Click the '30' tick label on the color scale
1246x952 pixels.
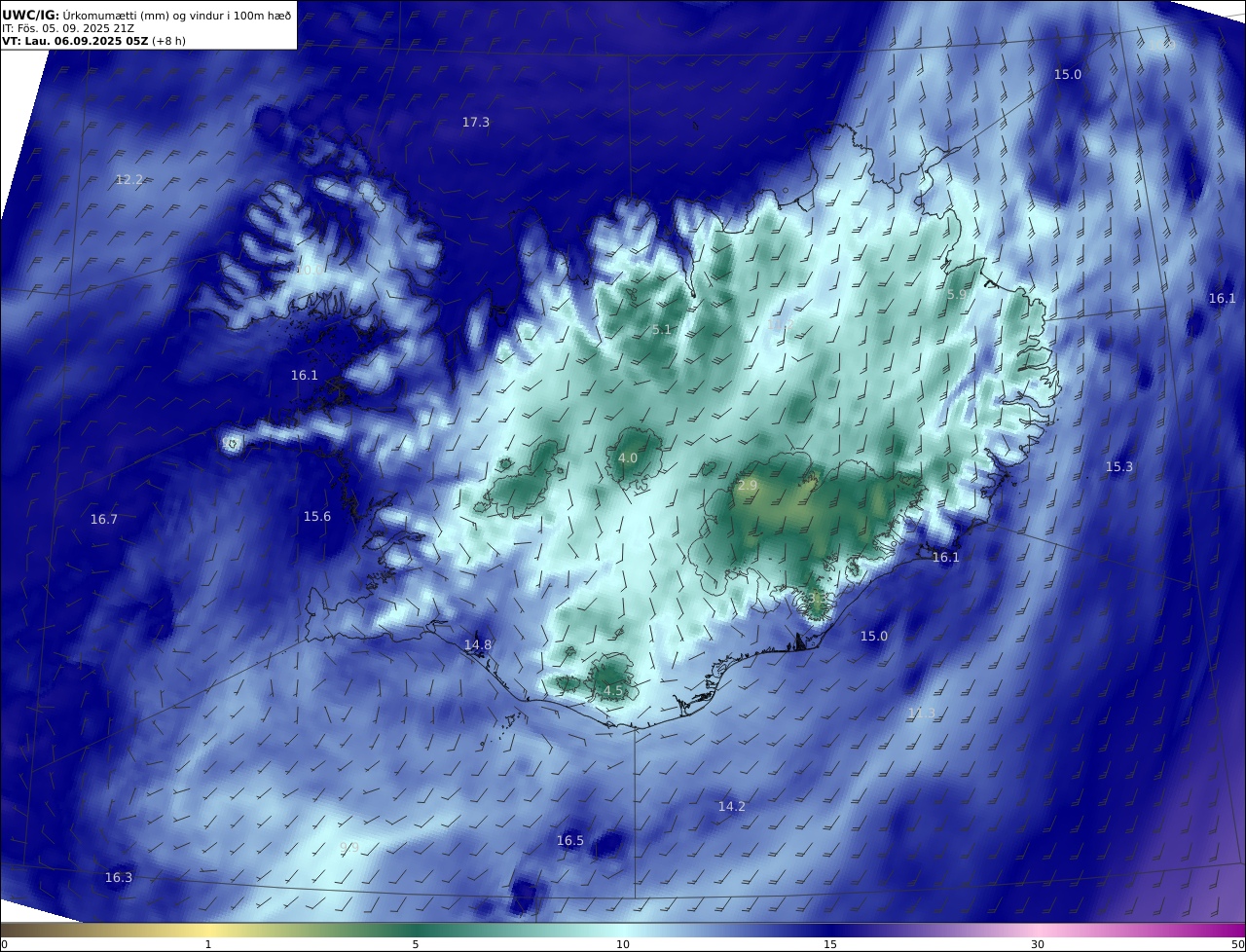(x=1038, y=944)
